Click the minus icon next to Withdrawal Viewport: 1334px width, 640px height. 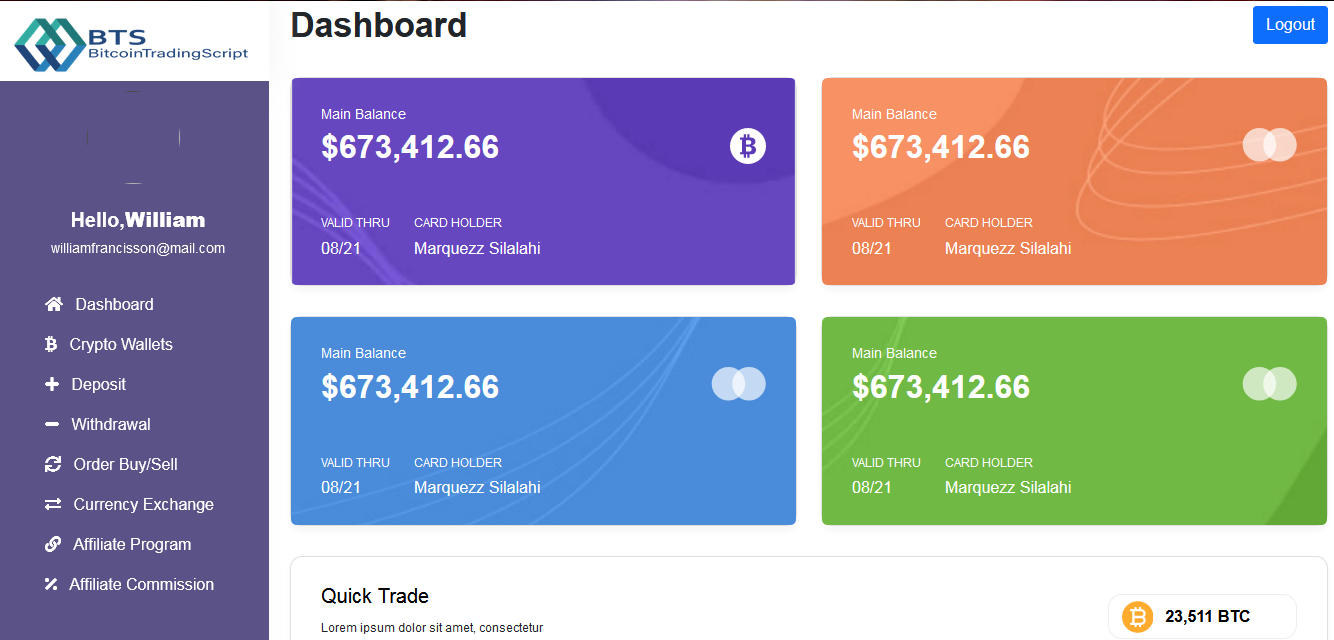coord(52,424)
